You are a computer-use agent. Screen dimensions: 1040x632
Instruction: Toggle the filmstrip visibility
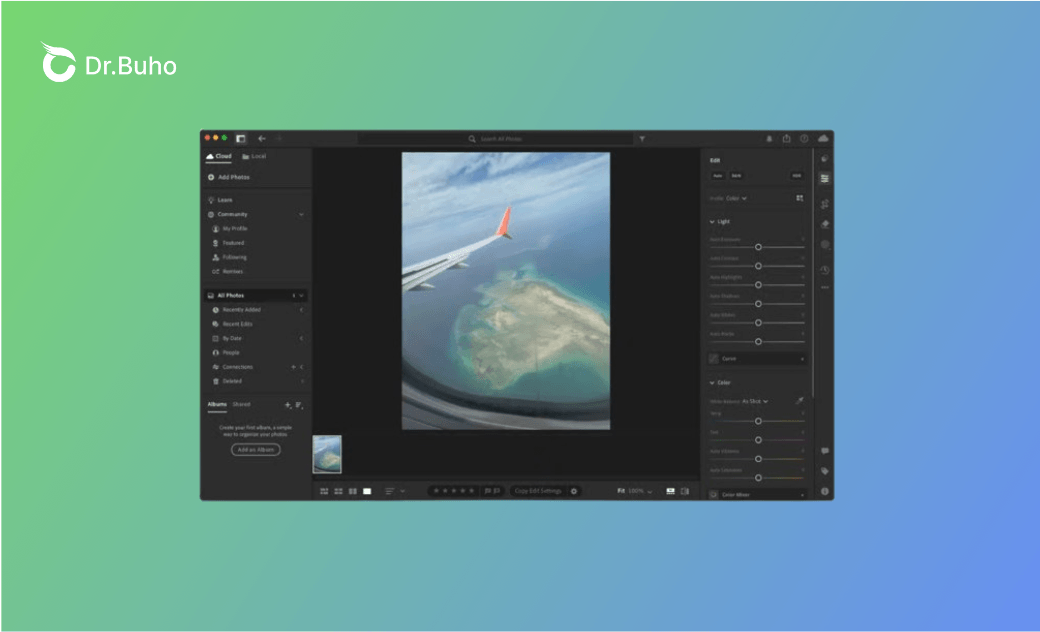670,491
